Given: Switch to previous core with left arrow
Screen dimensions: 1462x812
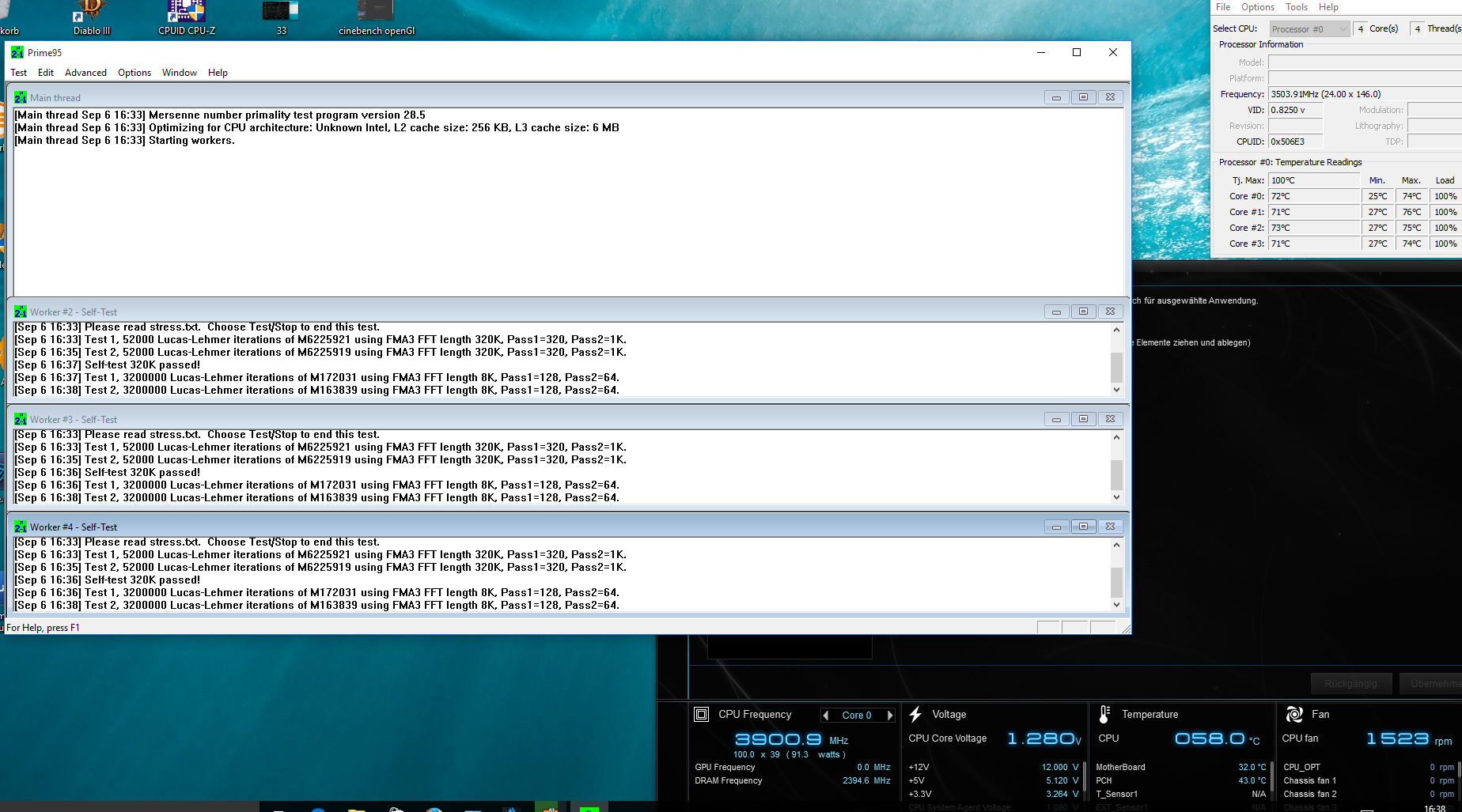Looking at the screenshot, I should [x=826, y=715].
